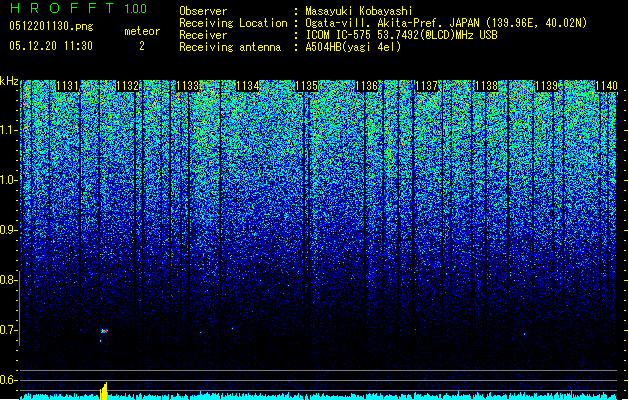Click the 1132 time marker
The width and height of the screenshot is (629, 400).
coord(128,86)
